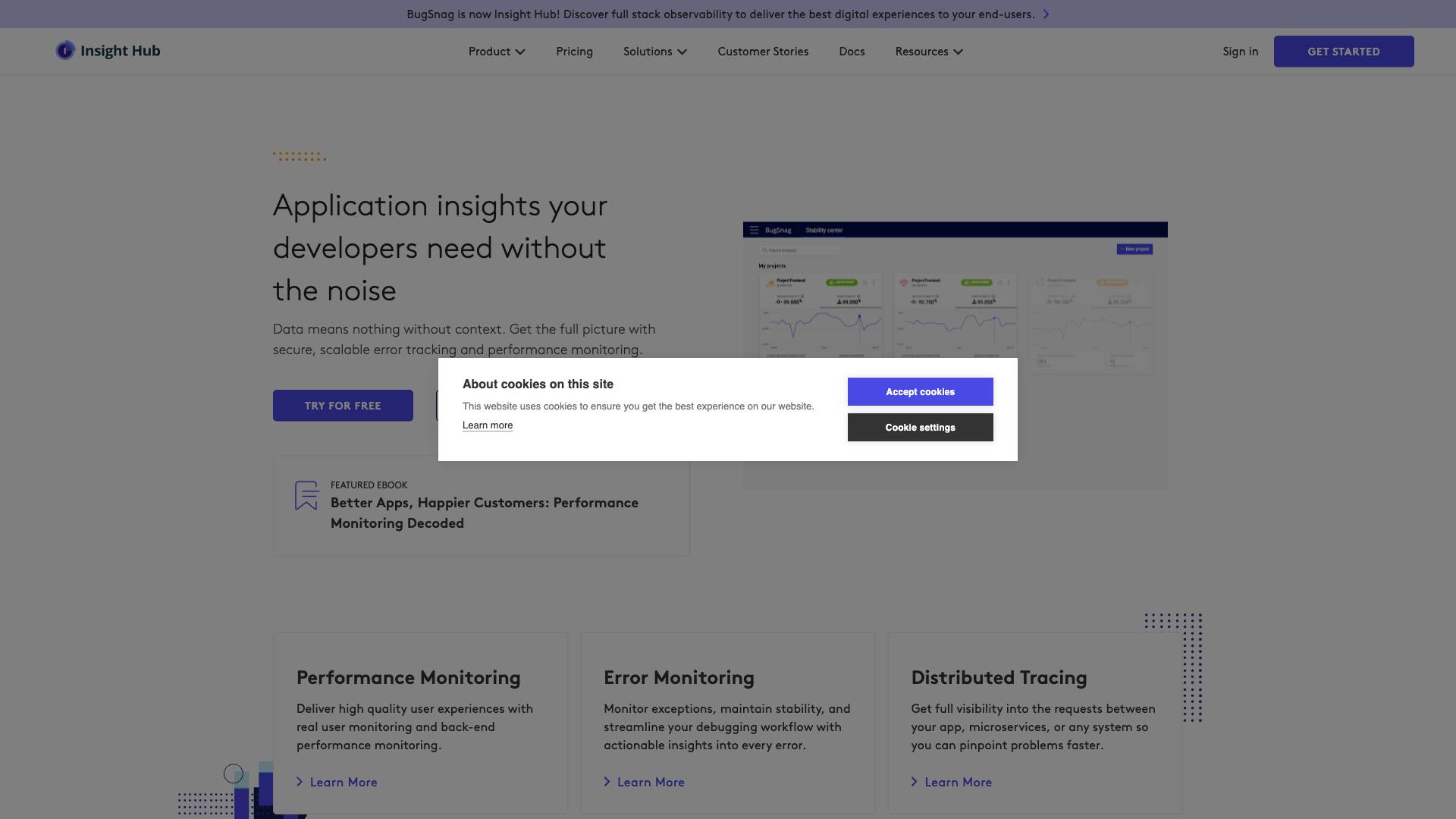Click the chevron beside Performance Monitoring Learn More
This screenshot has height=819, width=1456.
300,782
